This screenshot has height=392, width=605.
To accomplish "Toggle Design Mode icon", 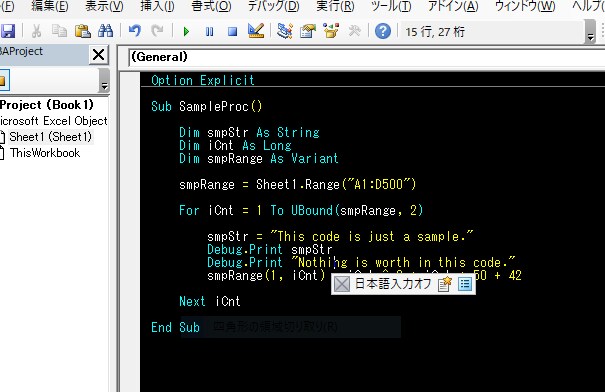I will (x=256, y=31).
